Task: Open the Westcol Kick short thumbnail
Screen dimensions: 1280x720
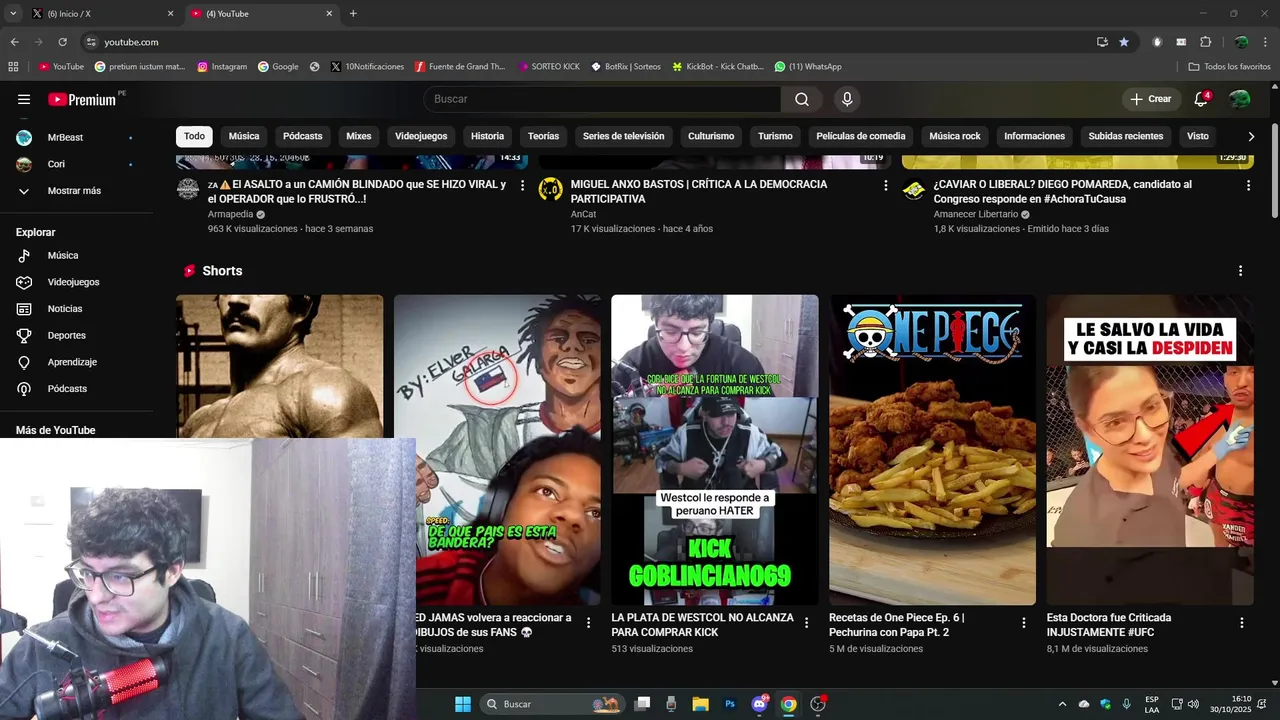Action: click(714, 450)
